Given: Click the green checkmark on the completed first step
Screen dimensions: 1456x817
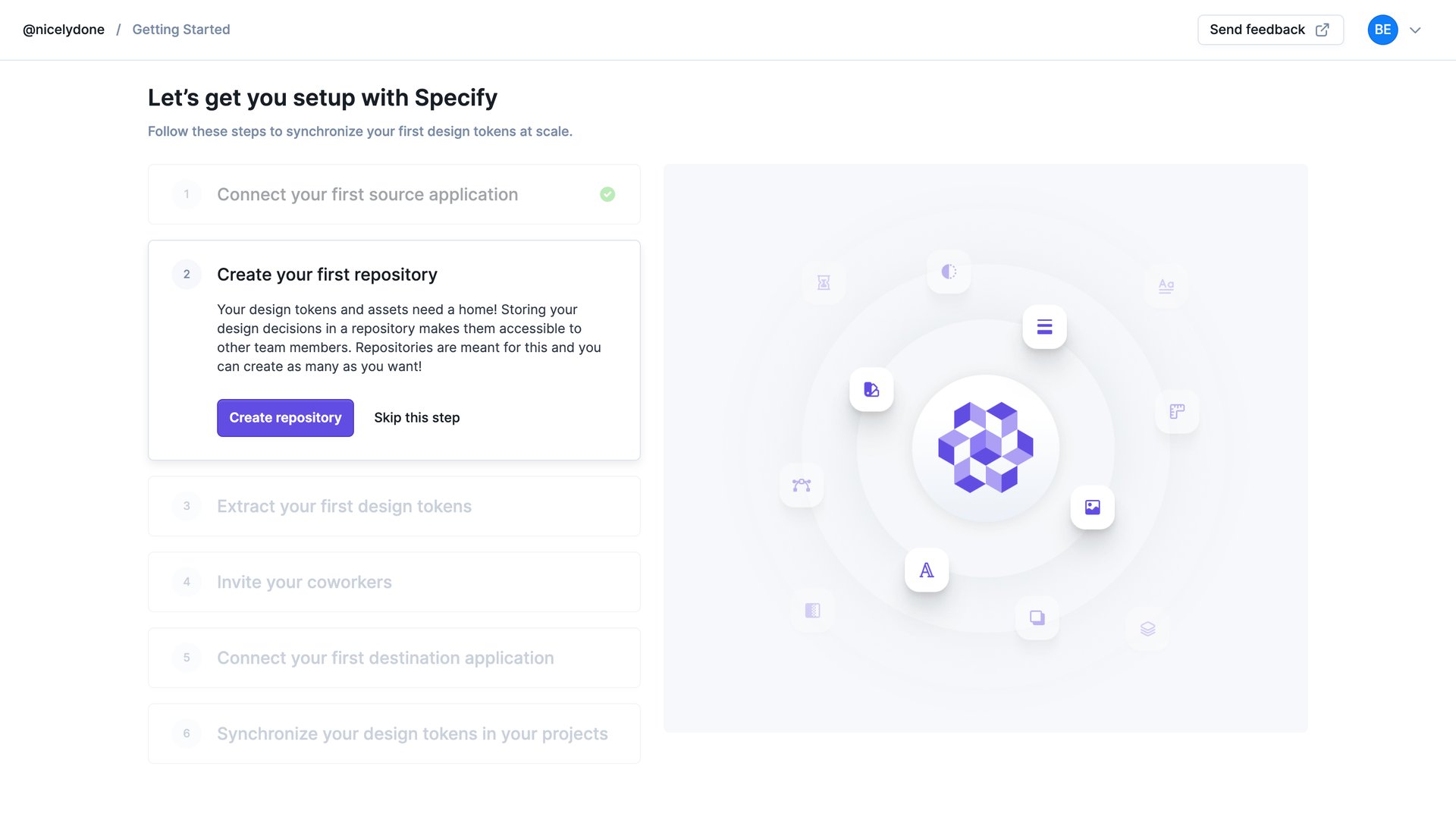Looking at the screenshot, I should (607, 194).
